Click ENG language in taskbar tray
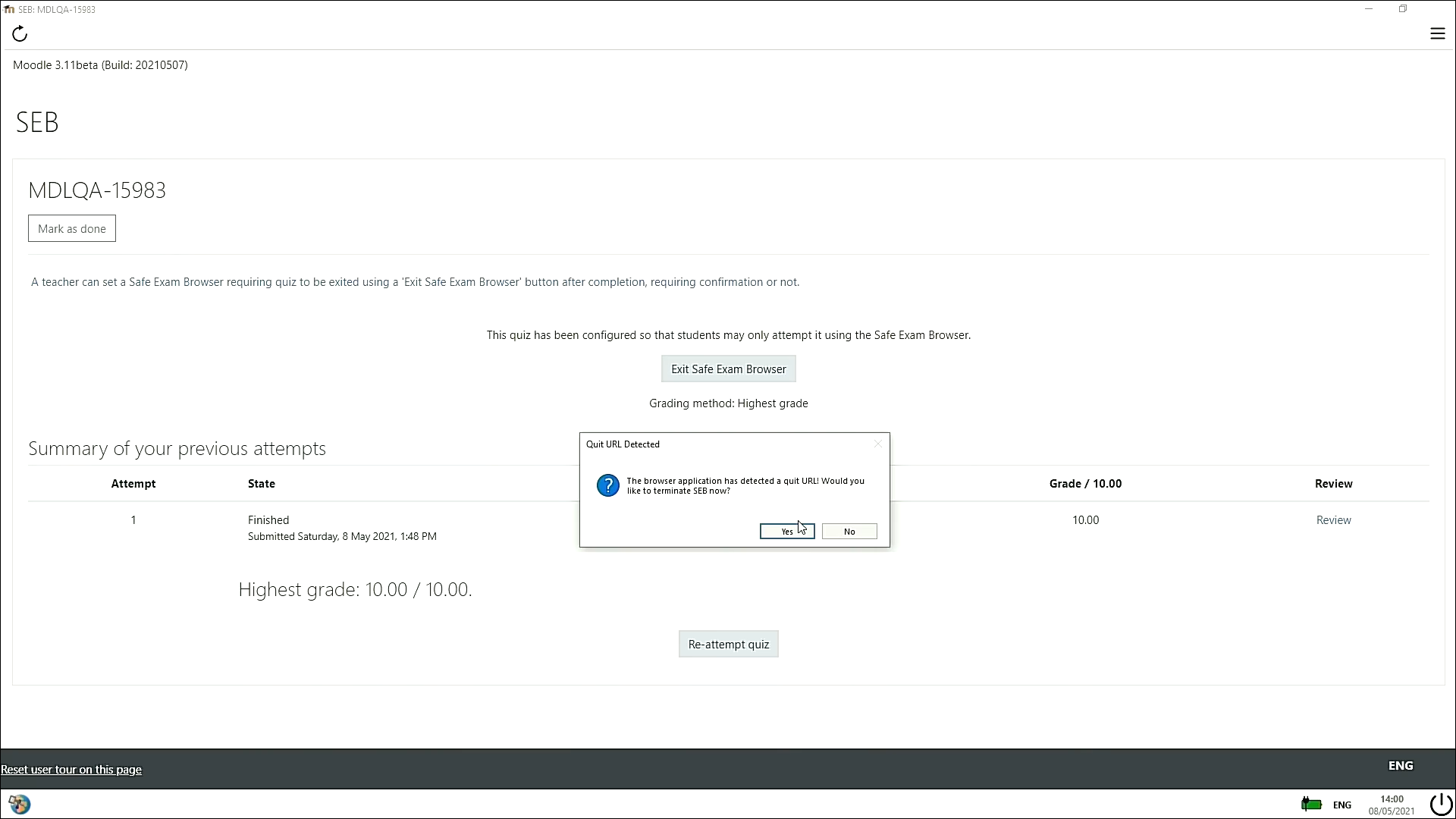This screenshot has height=819, width=1456. click(1341, 805)
